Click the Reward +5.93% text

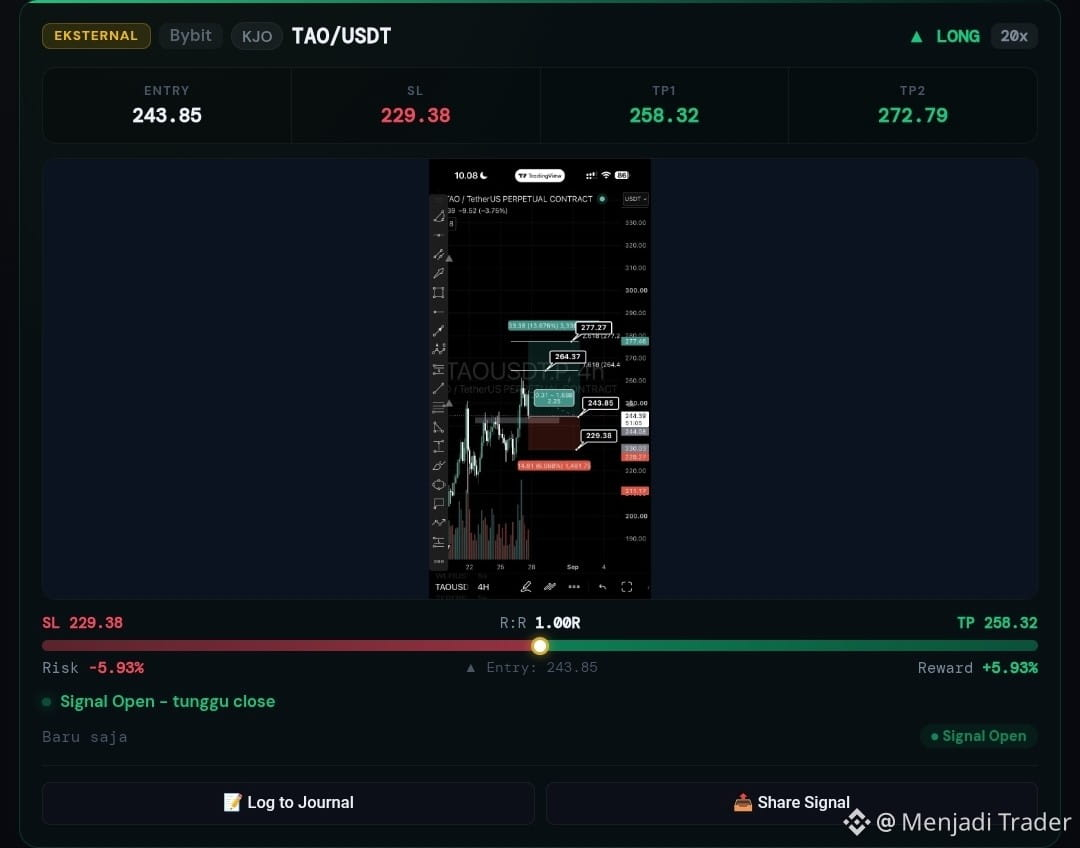coord(977,668)
